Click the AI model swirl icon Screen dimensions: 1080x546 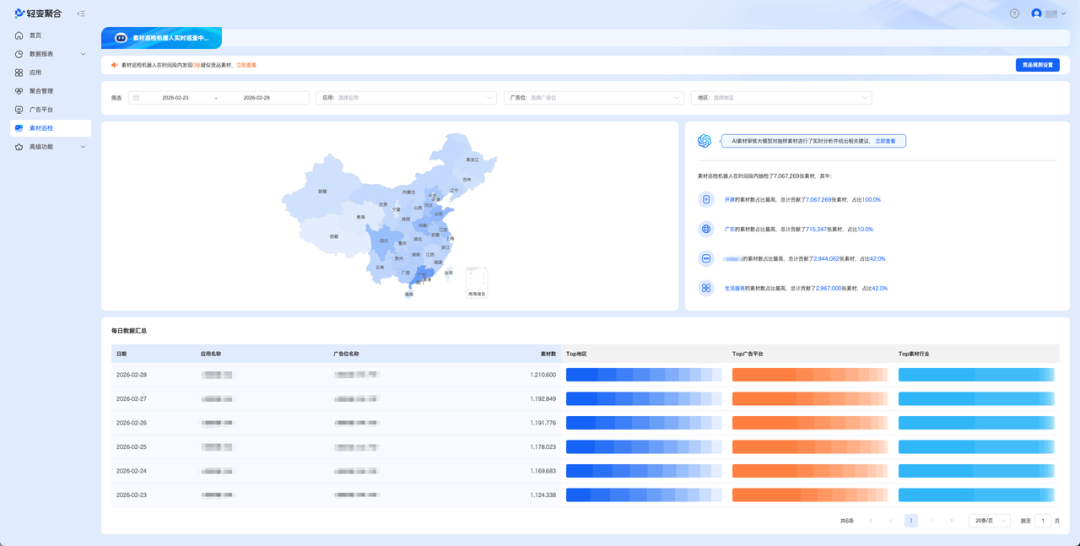[x=704, y=140]
